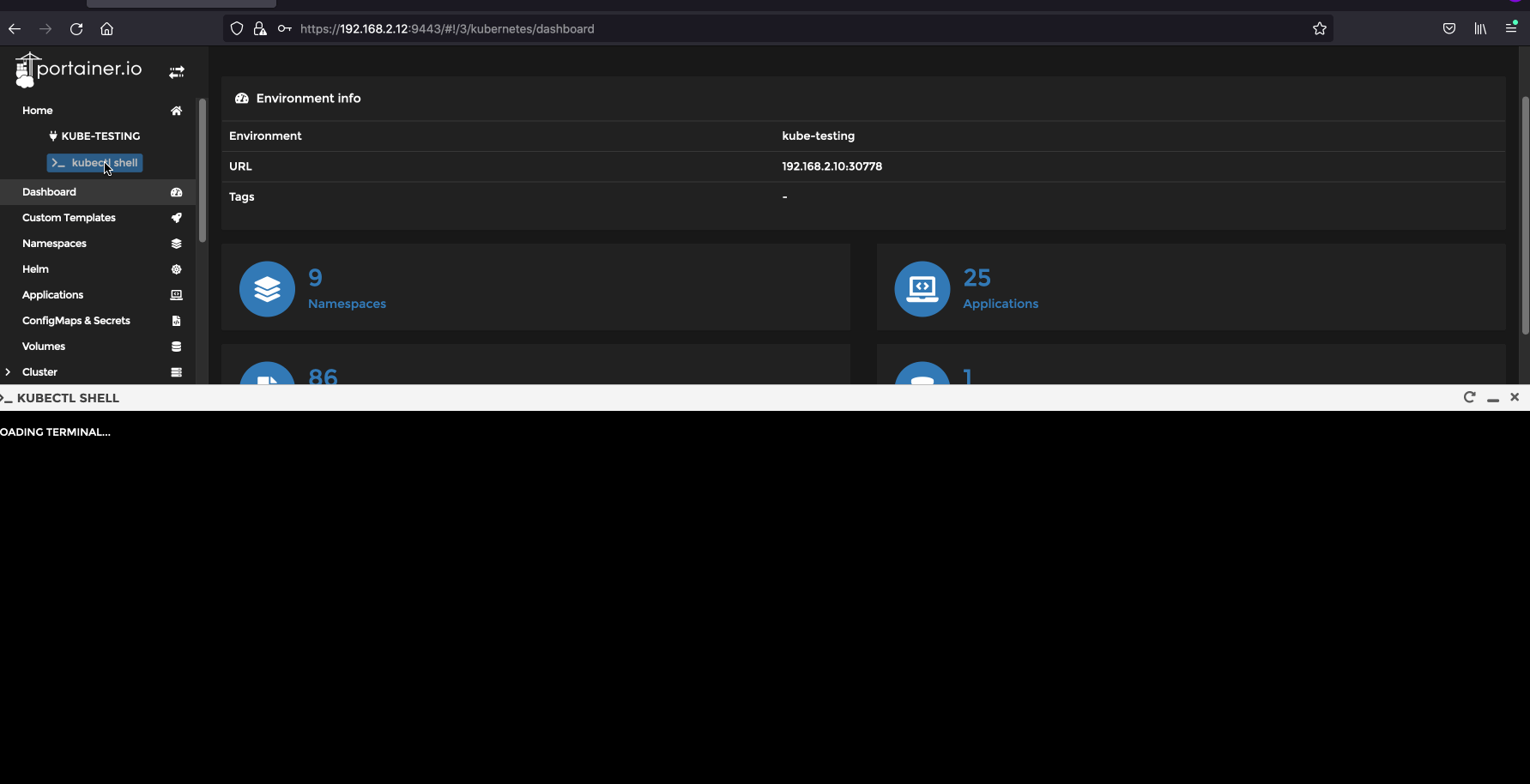The height and width of the screenshot is (784, 1530).
Task: Click the Applications laptop icon
Action: [x=176, y=295]
